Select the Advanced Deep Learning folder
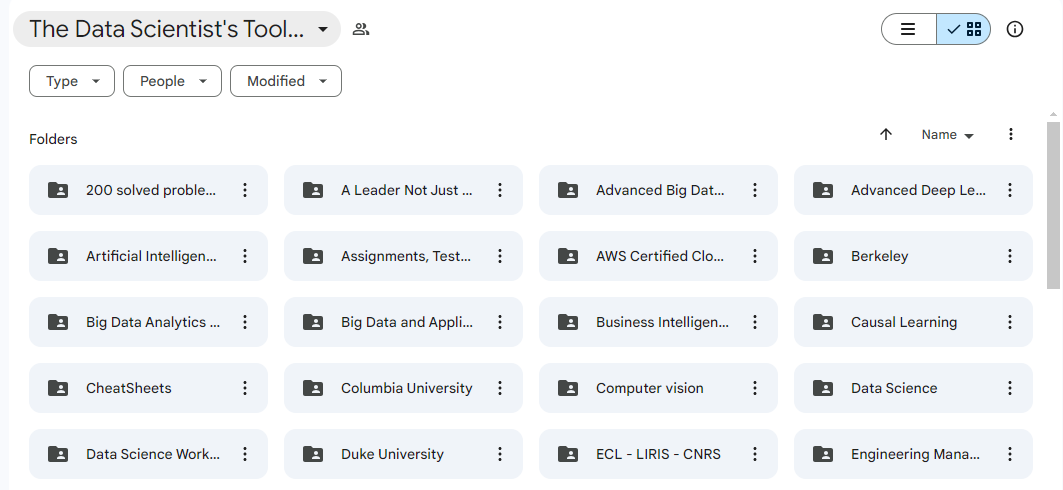The height and width of the screenshot is (490, 1063). [913, 190]
